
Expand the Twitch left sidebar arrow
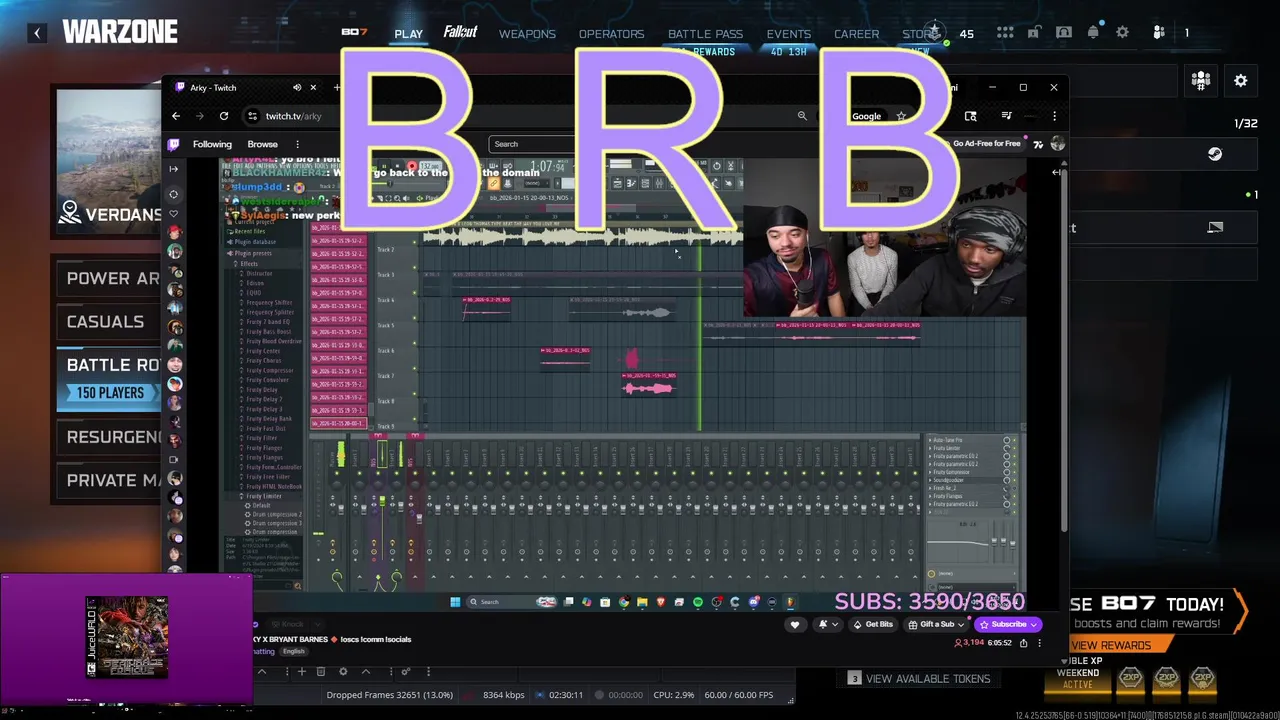tap(174, 168)
